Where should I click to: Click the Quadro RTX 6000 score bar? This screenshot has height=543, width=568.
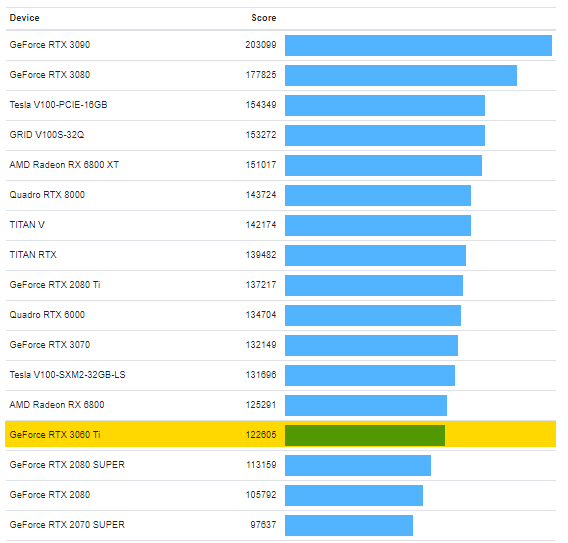point(373,316)
